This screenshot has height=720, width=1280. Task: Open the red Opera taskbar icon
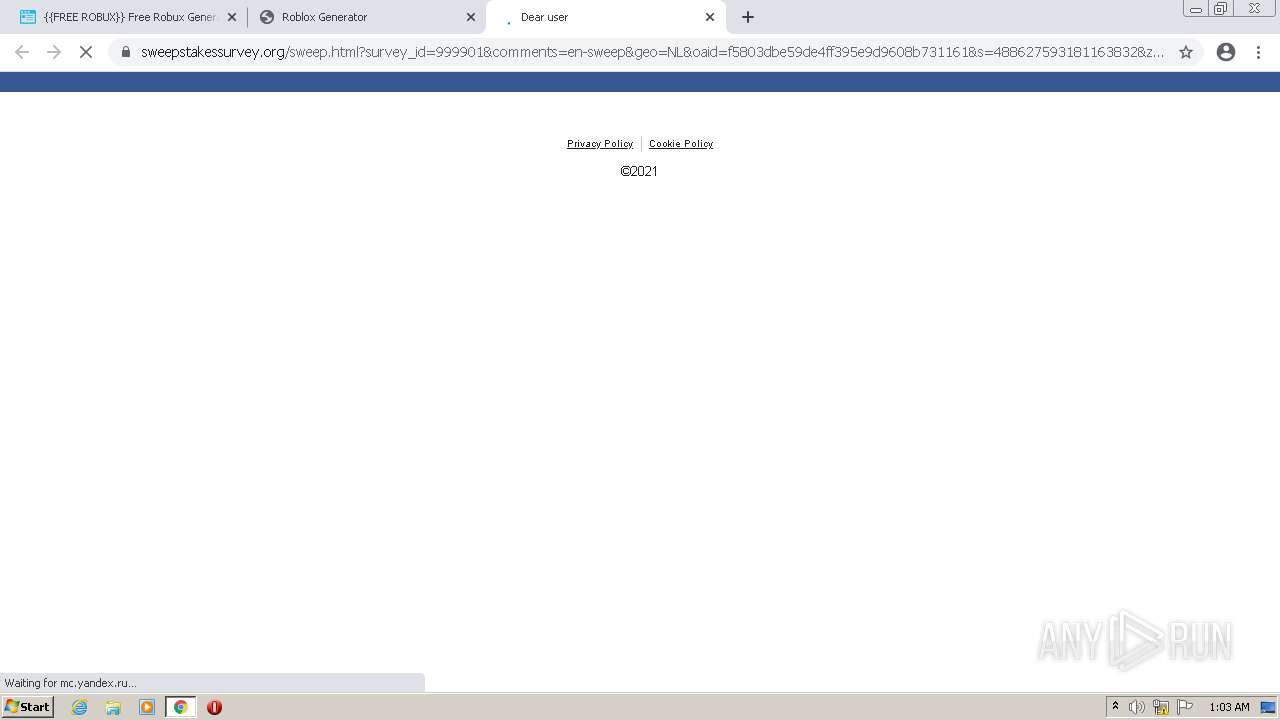click(x=214, y=707)
